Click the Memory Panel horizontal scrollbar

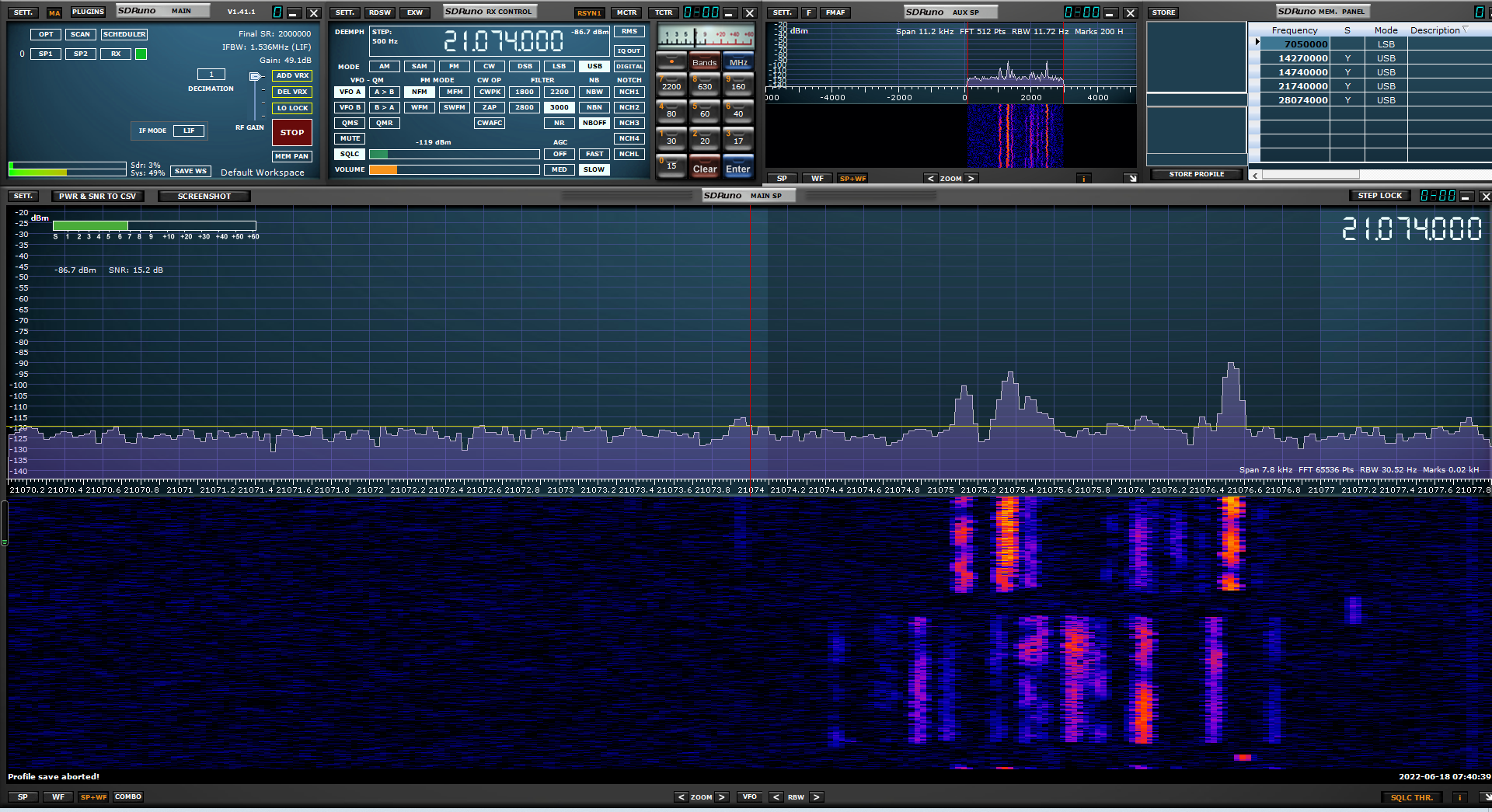click(x=1310, y=175)
